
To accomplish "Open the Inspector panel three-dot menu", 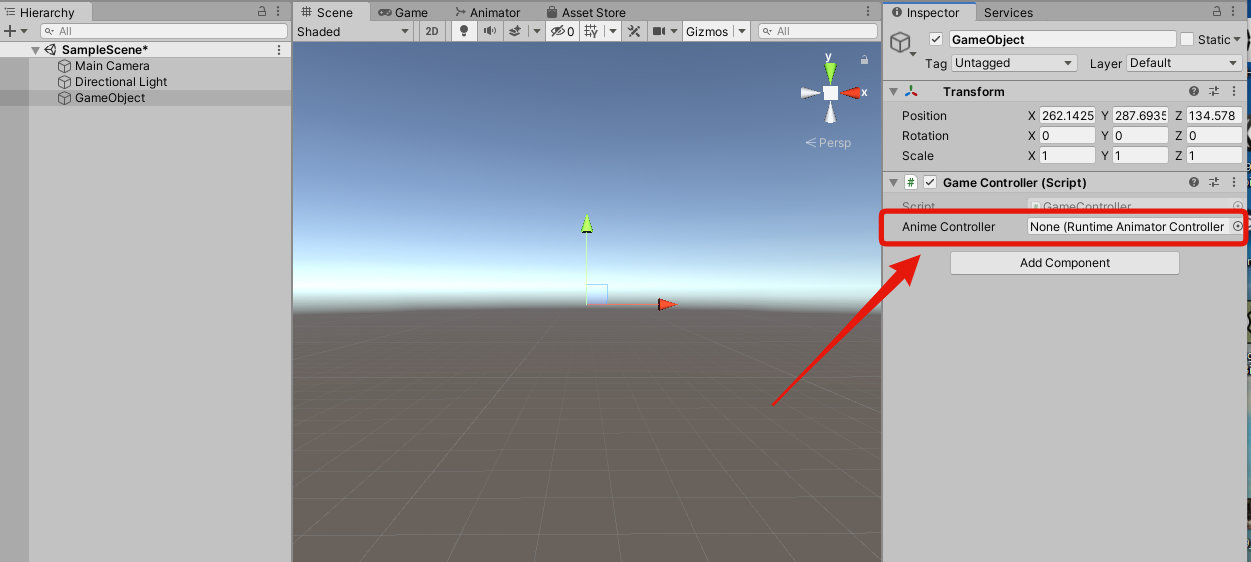I will click(x=1233, y=11).
